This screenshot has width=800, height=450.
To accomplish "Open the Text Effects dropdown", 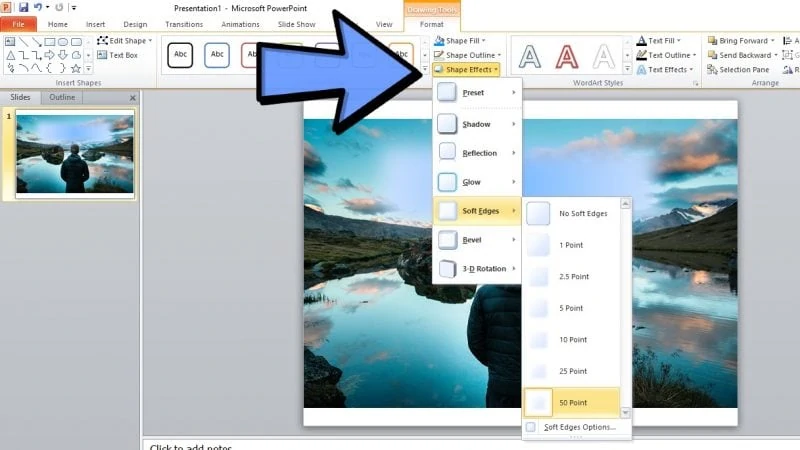I will tap(665, 69).
